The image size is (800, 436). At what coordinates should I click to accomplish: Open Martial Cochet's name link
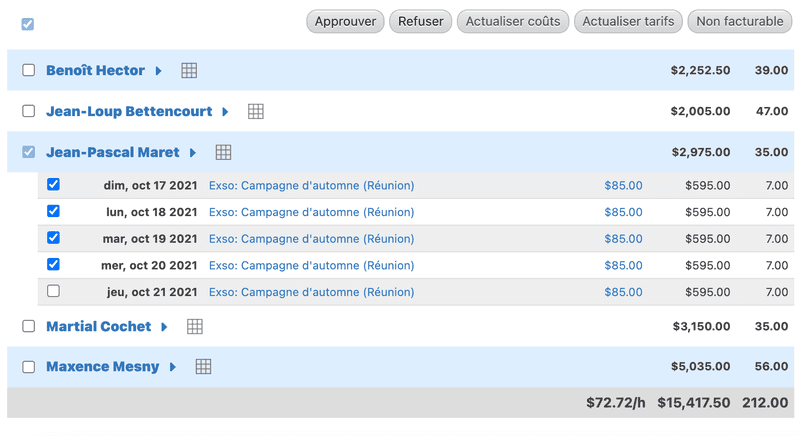tap(98, 327)
